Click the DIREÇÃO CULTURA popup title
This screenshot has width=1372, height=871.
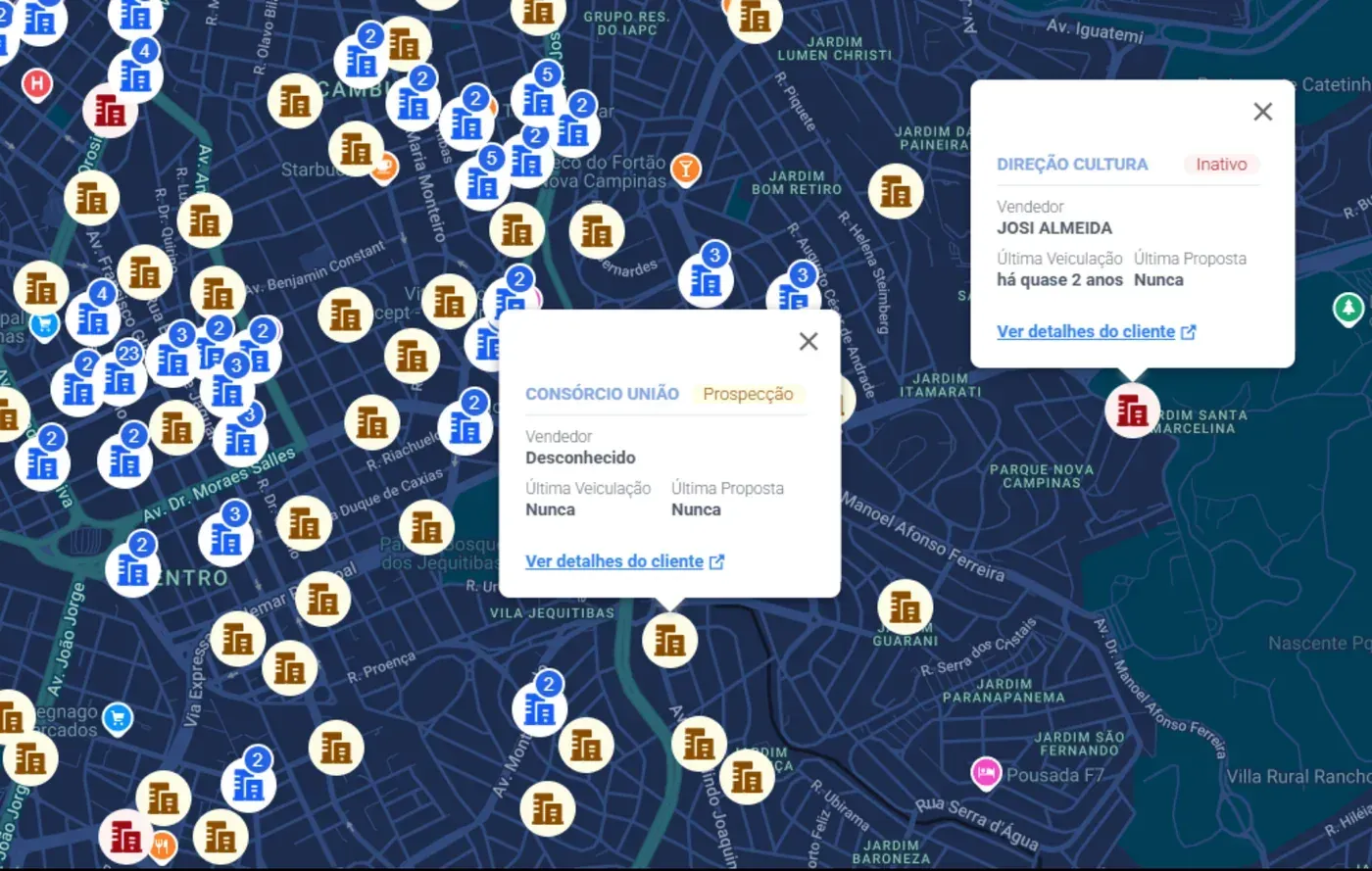click(1072, 165)
